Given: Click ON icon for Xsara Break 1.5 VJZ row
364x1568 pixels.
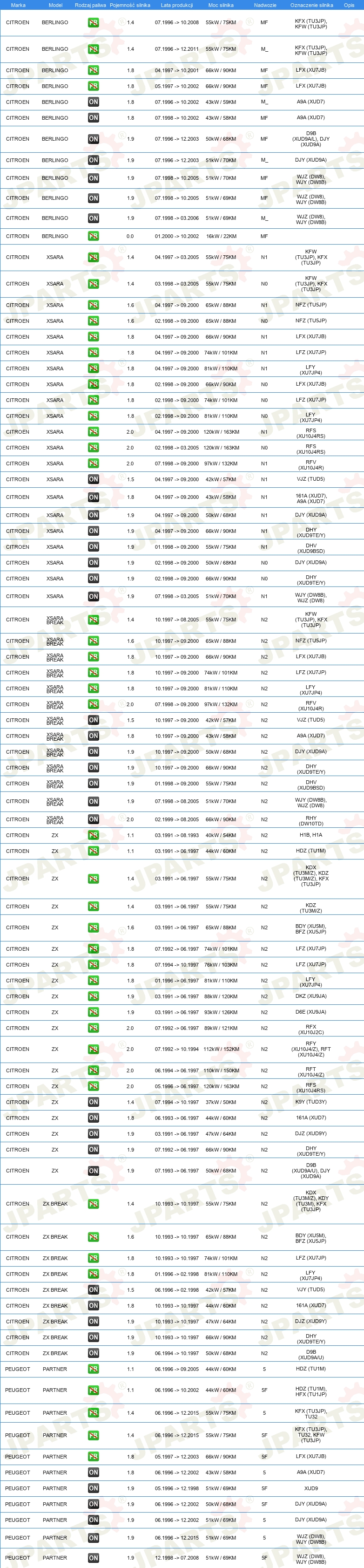Looking at the screenshot, I should coord(93,720).
